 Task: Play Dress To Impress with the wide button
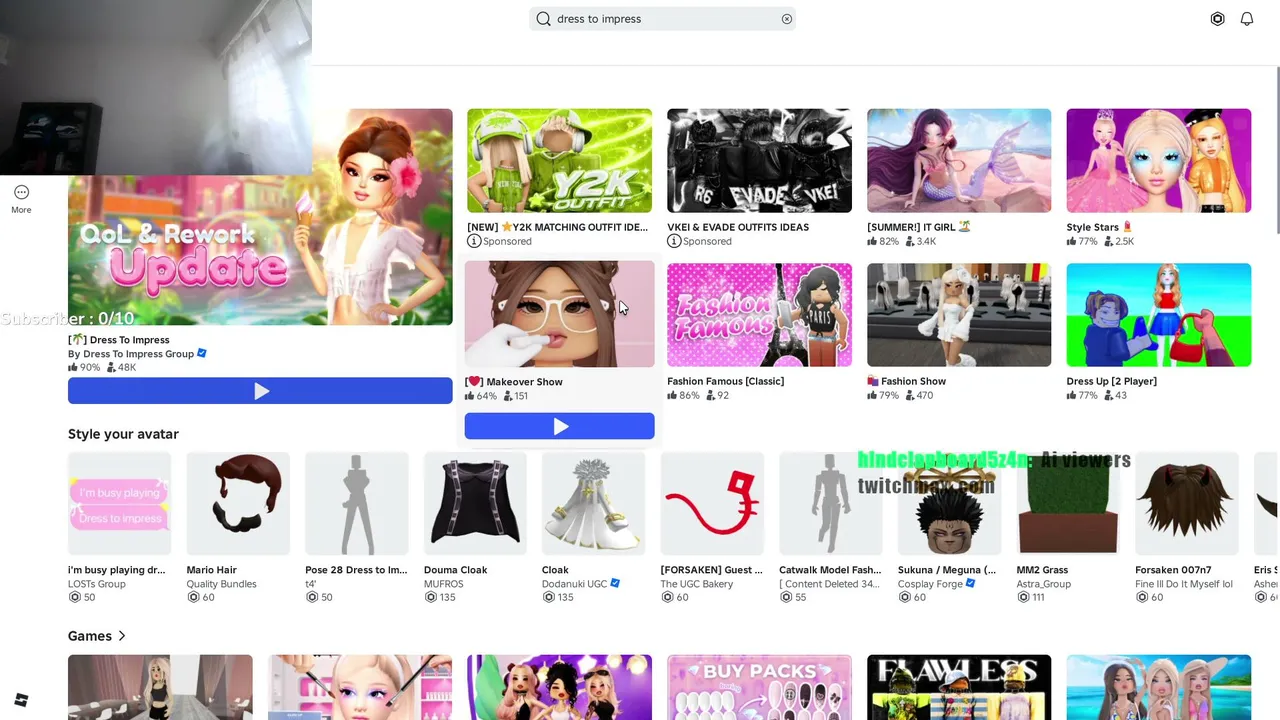[x=260, y=391]
